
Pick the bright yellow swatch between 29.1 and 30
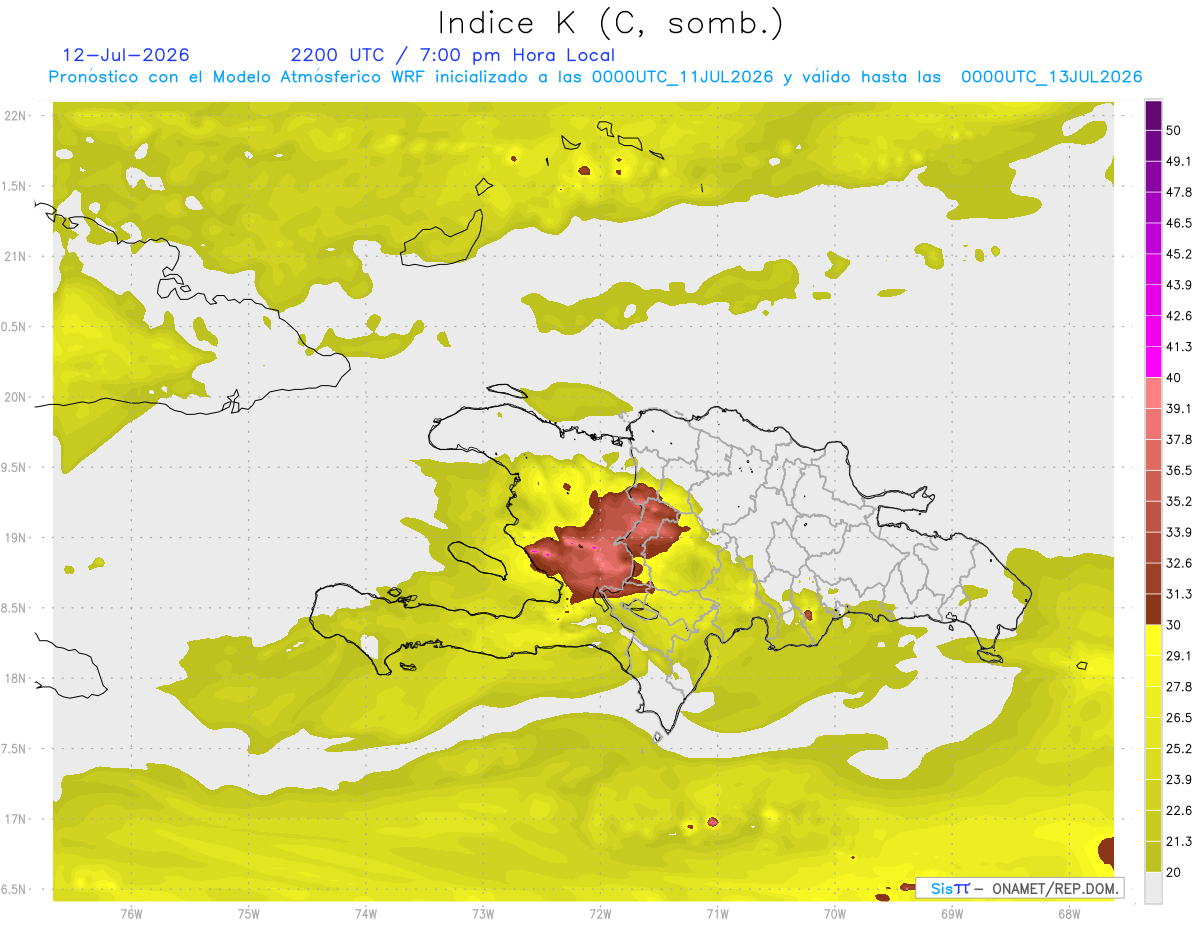point(1153,640)
